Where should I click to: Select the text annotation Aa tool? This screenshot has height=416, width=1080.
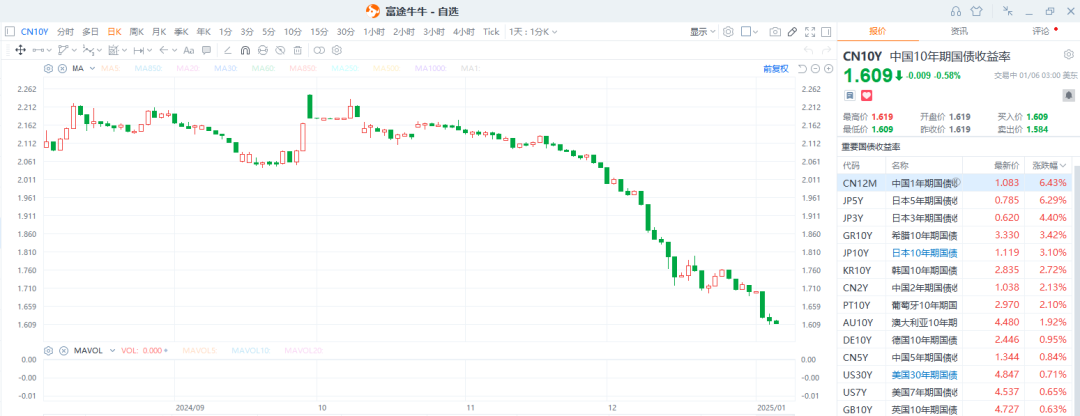point(188,49)
